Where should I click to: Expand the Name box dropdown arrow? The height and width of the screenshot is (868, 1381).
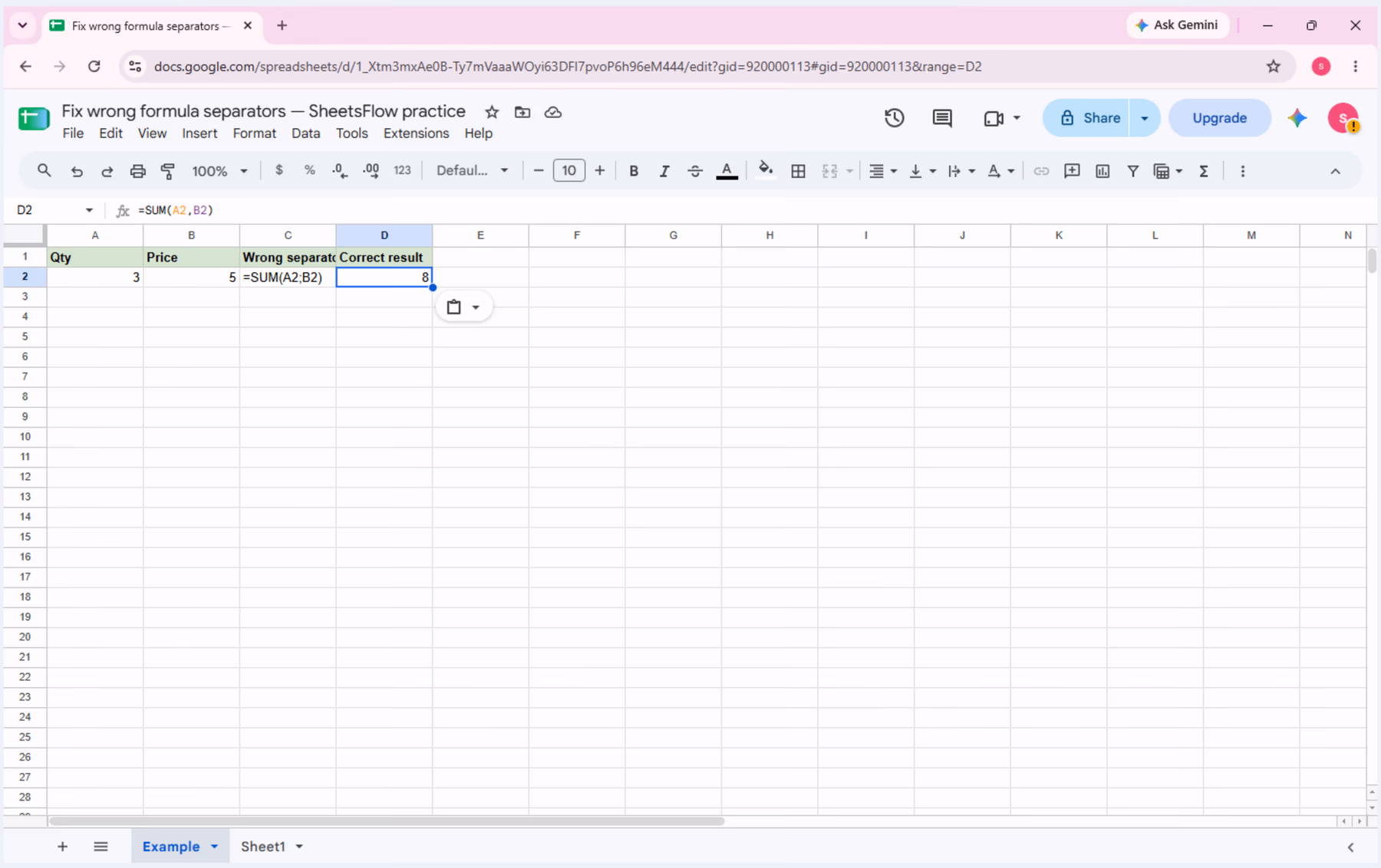click(89, 210)
